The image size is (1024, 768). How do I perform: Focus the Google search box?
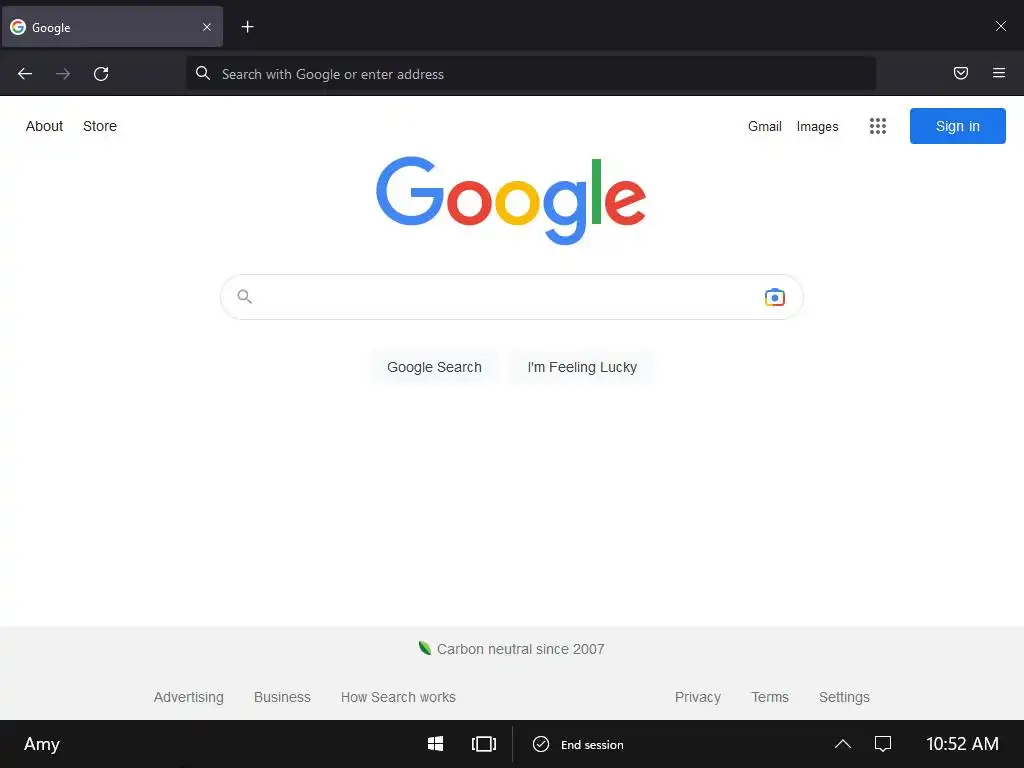511,297
